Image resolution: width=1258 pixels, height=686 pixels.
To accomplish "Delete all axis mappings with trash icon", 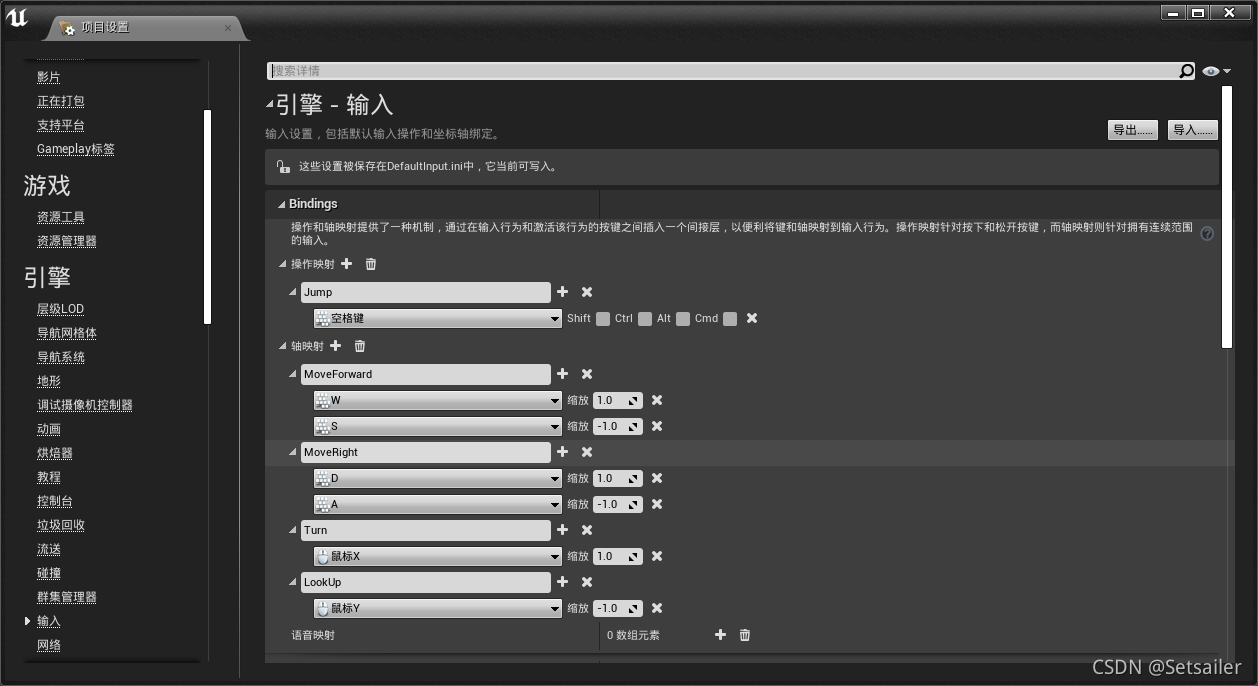I will [360, 346].
